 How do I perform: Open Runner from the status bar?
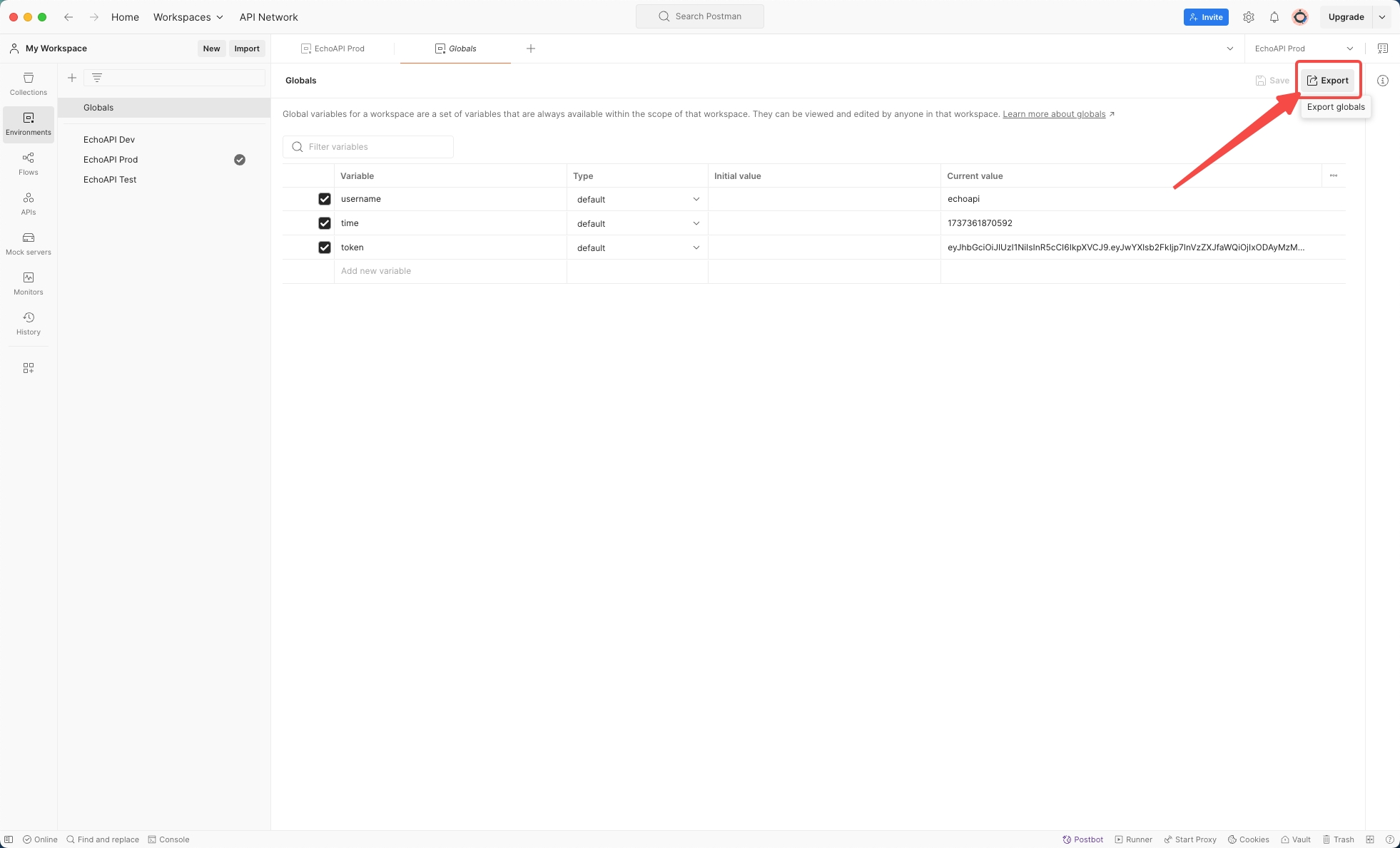(1133, 839)
